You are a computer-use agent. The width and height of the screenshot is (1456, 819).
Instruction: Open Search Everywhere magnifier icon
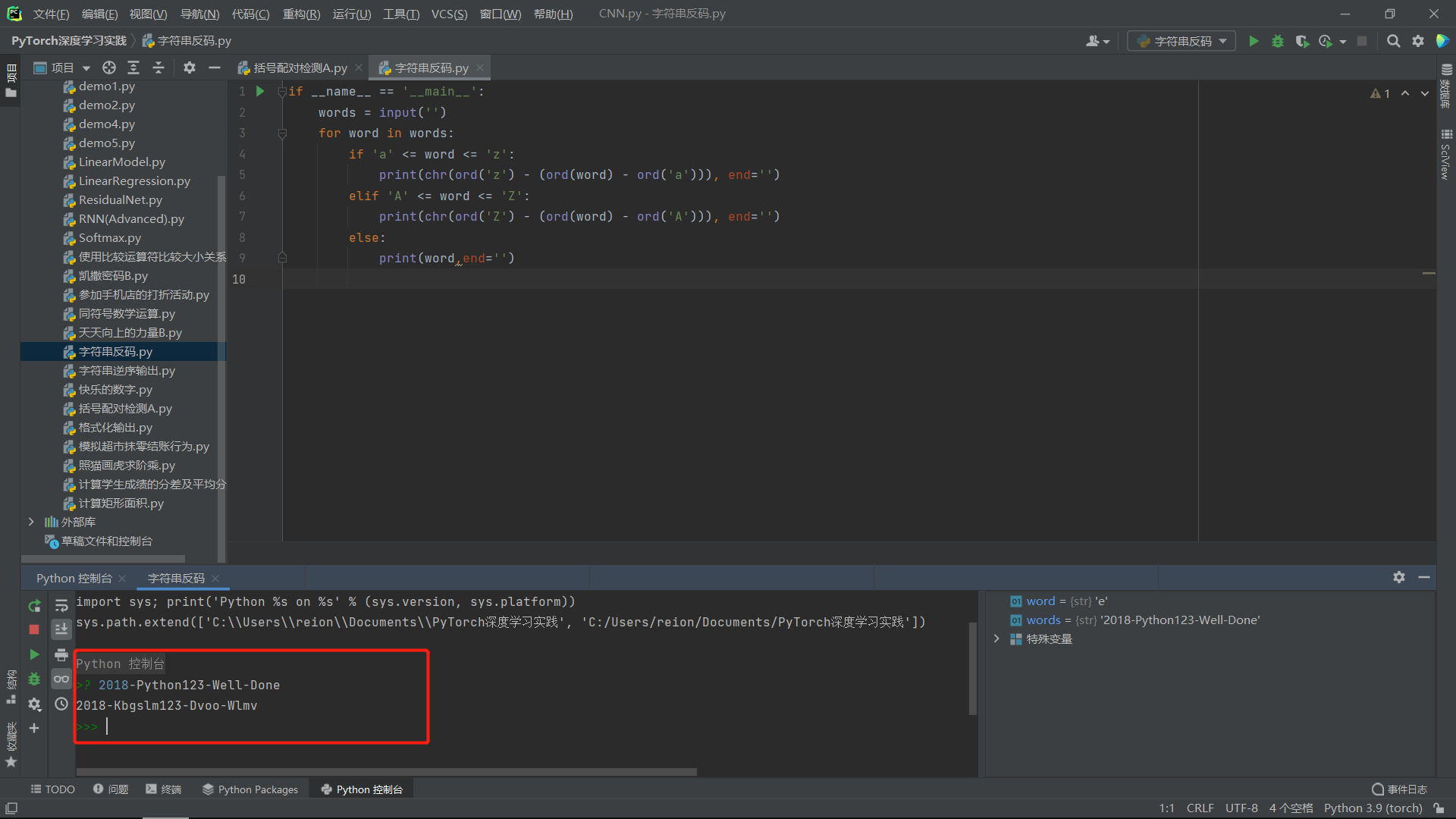tap(1393, 41)
